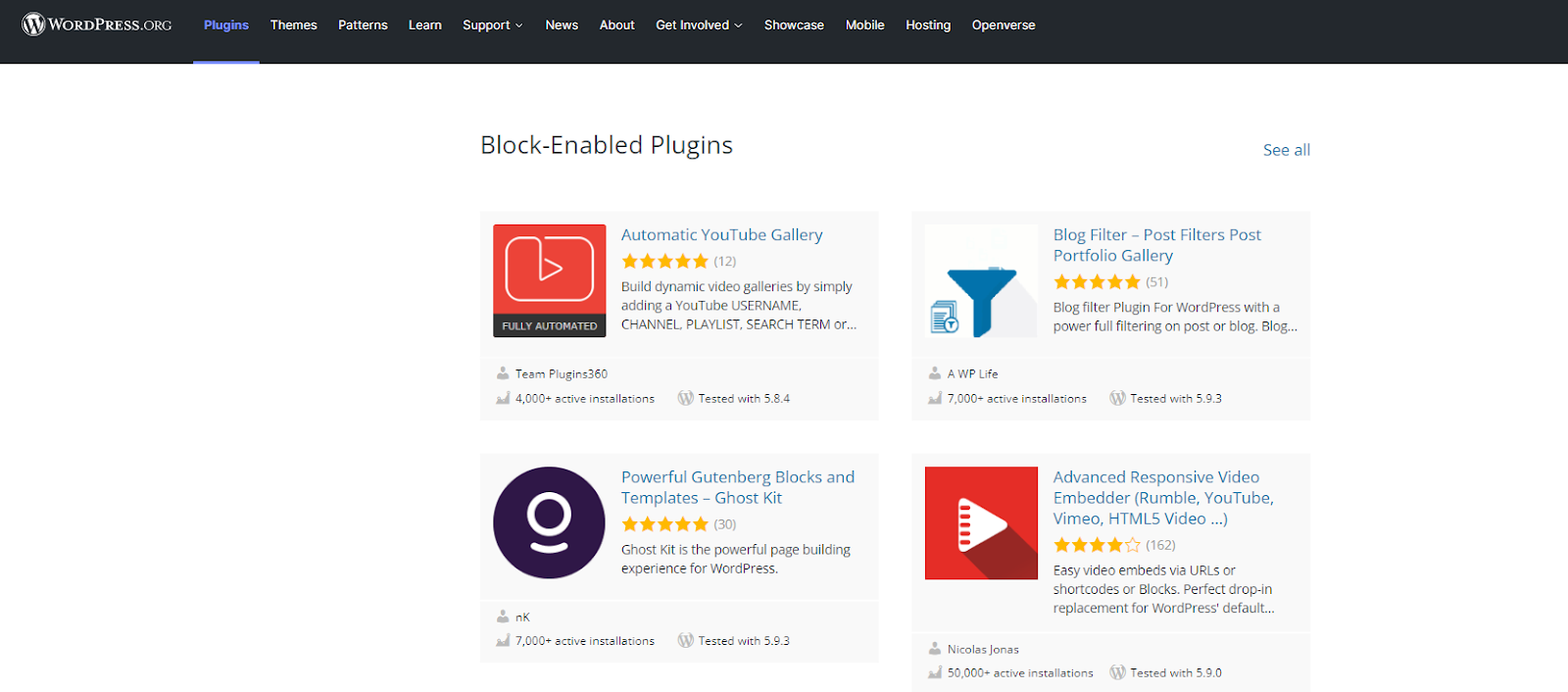Click the nK author name
This screenshot has width=1568, height=692.
(522, 617)
